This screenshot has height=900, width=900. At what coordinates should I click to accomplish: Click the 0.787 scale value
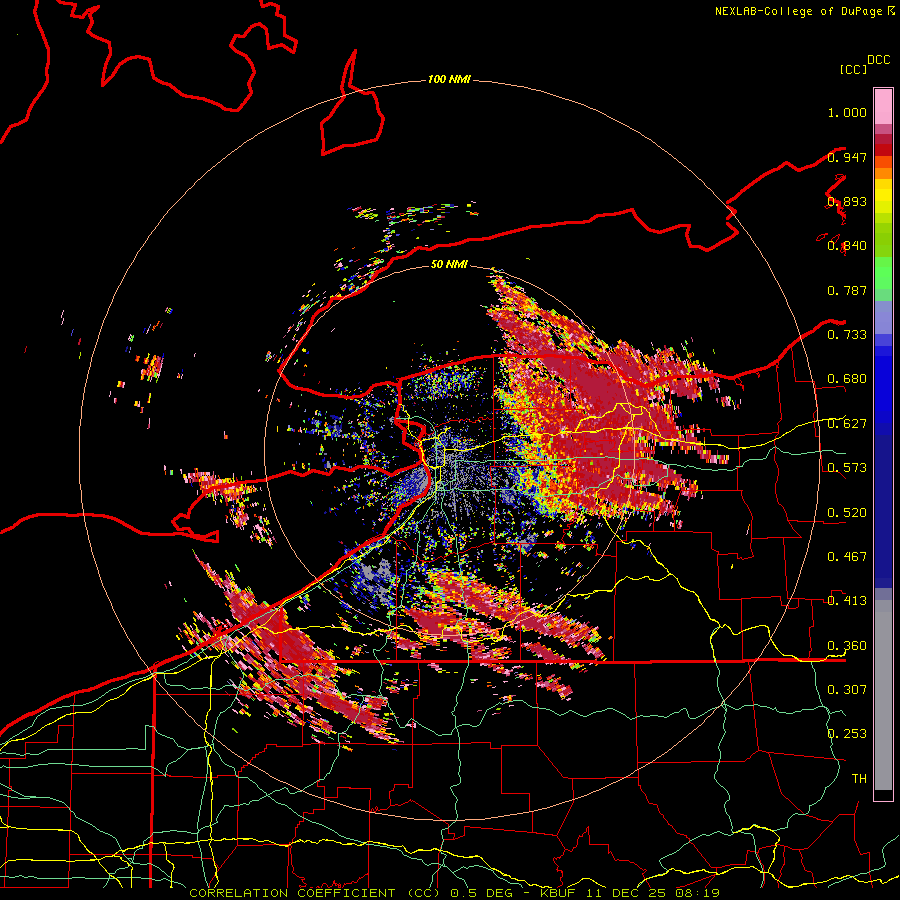tap(847, 290)
